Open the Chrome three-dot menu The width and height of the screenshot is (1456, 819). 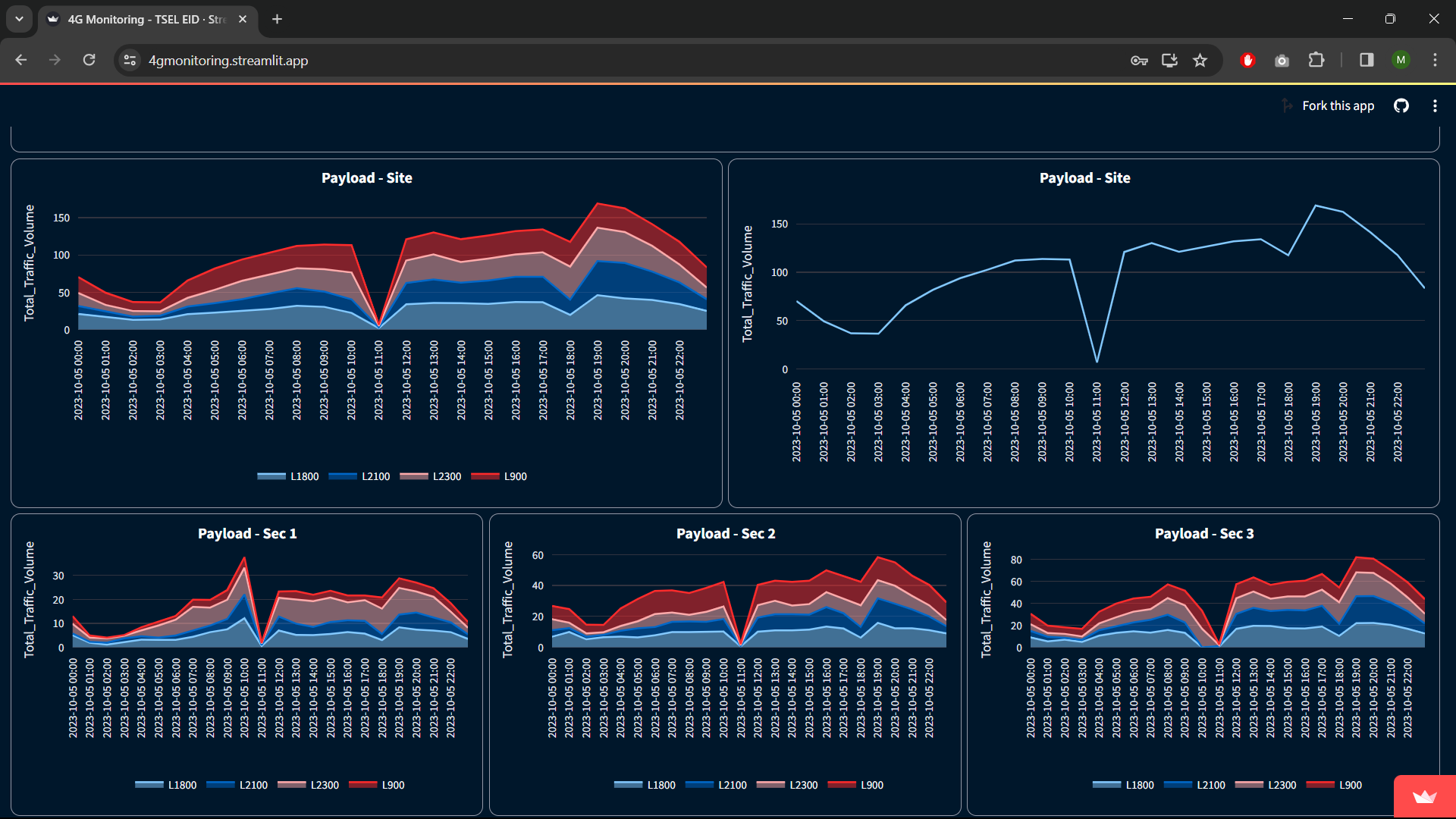click(x=1435, y=61)
